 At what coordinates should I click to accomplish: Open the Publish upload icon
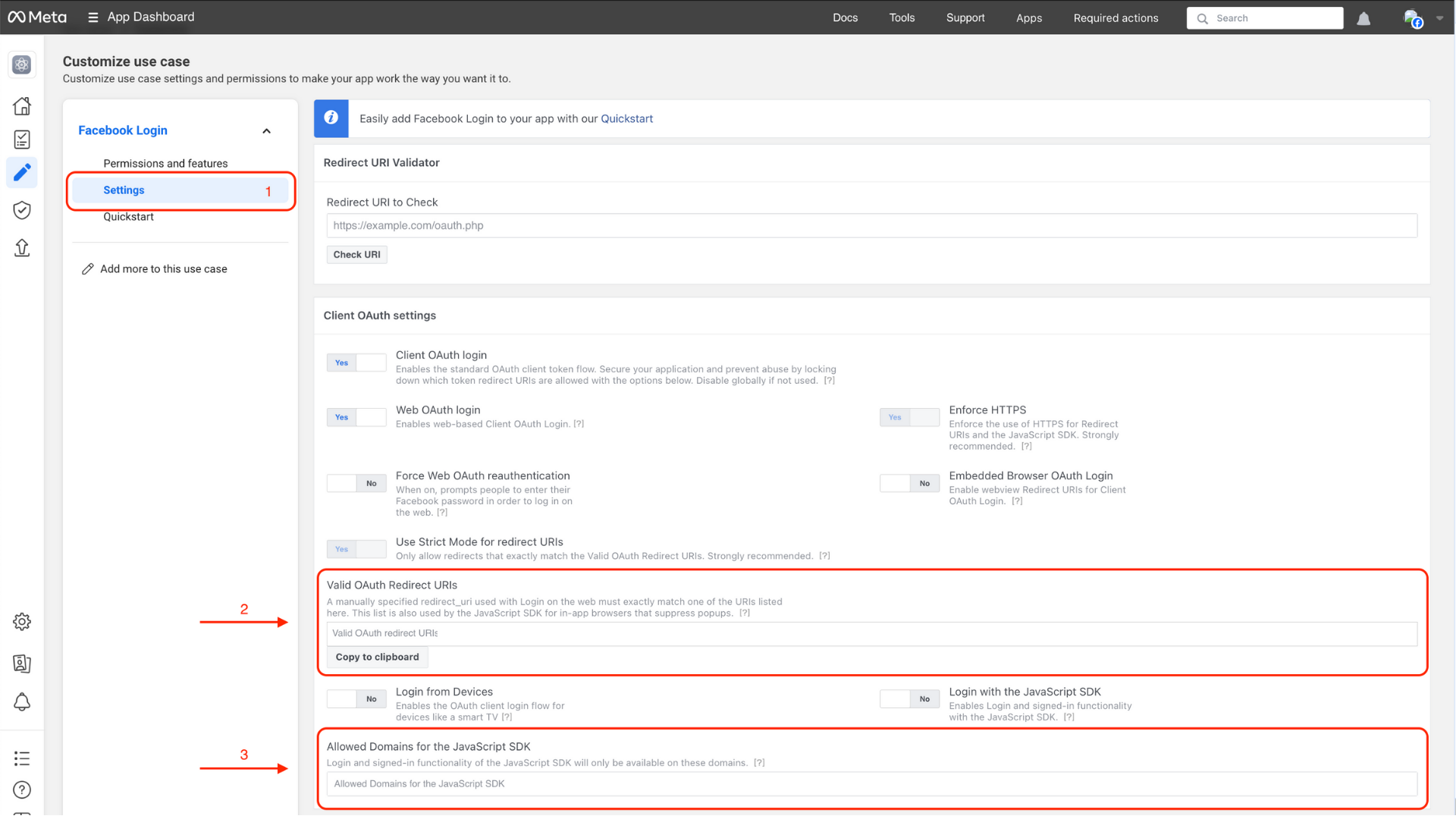click(22, 248)
